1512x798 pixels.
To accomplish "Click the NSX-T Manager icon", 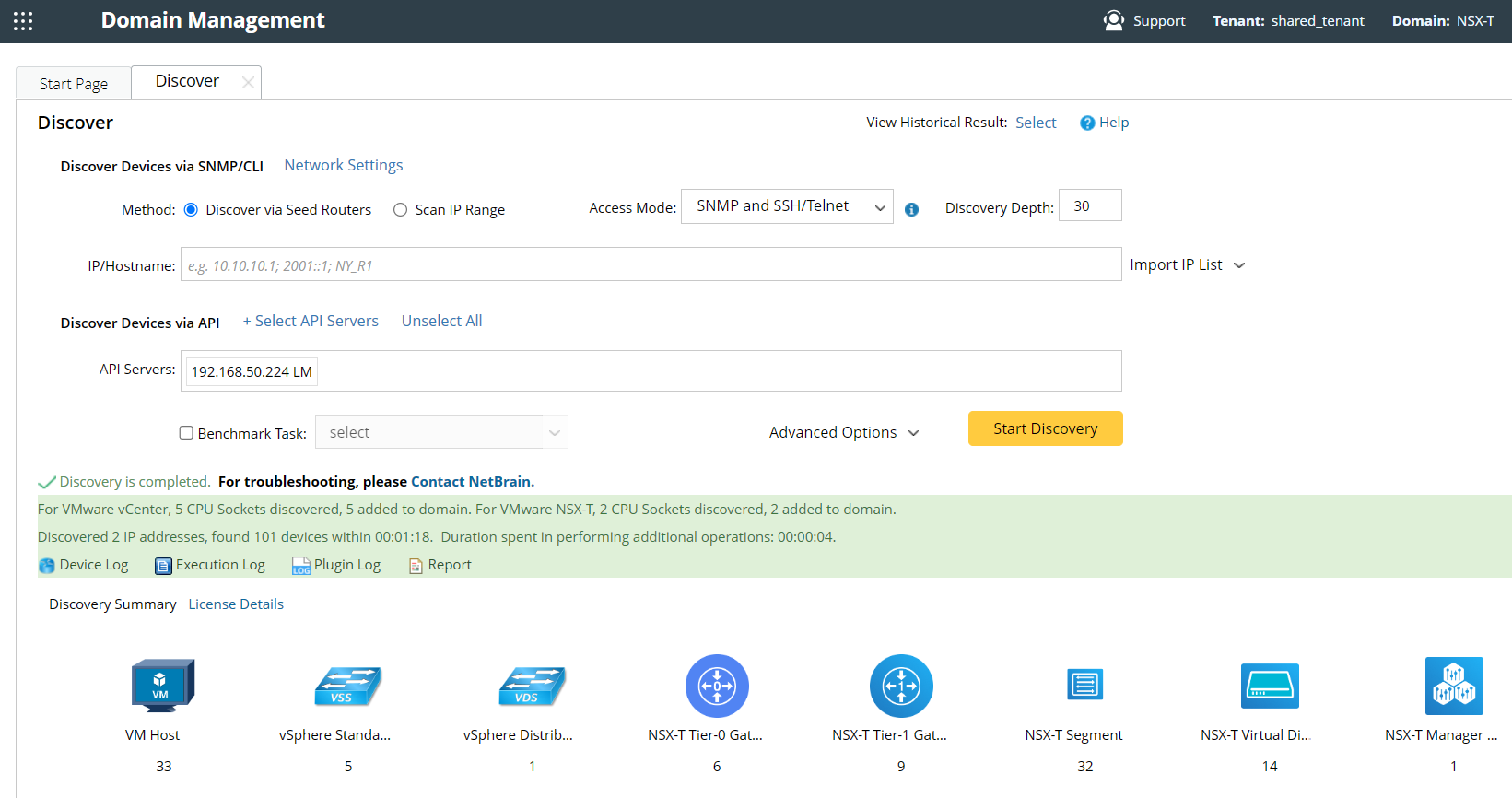I will point(1454,686).
